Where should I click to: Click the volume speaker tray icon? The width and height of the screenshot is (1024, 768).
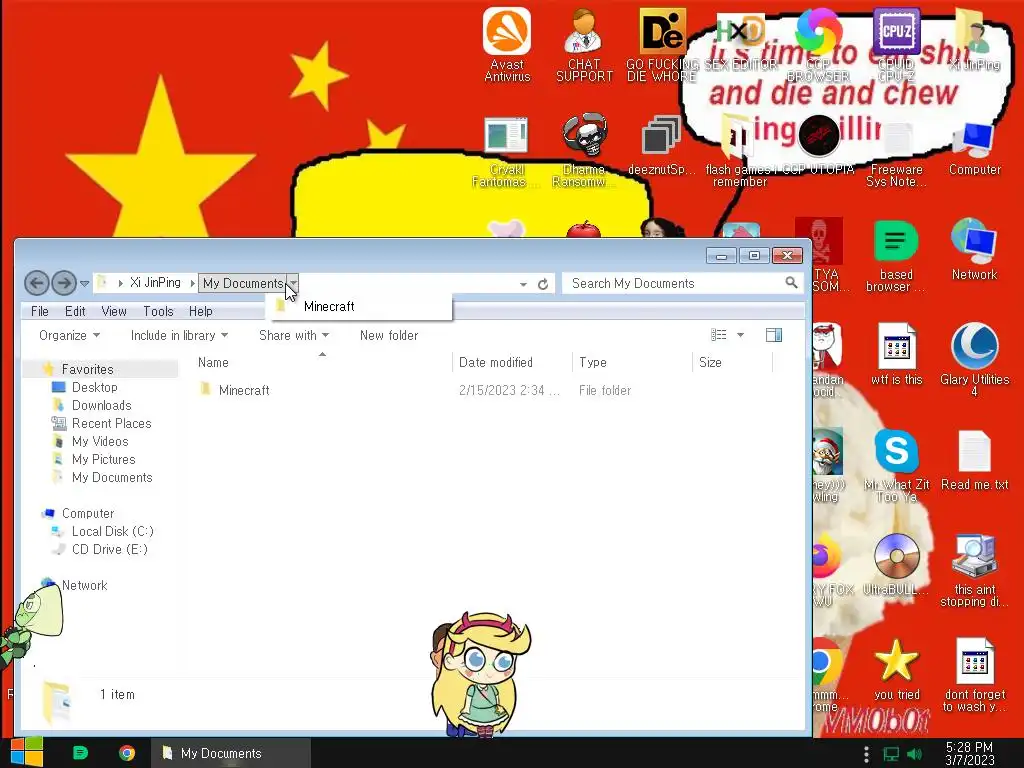[915, 754]
